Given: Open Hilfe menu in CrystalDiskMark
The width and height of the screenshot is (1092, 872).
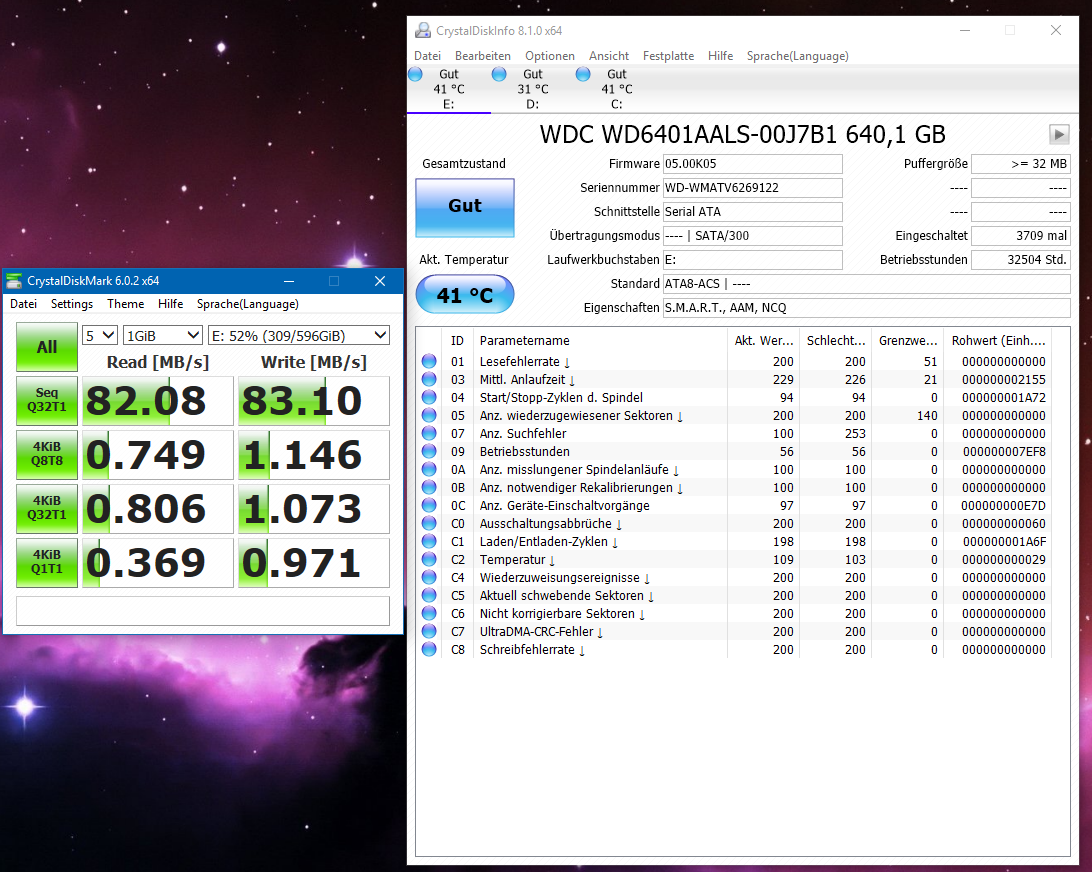Looking at the screenshot, I should tap(170, 304).
